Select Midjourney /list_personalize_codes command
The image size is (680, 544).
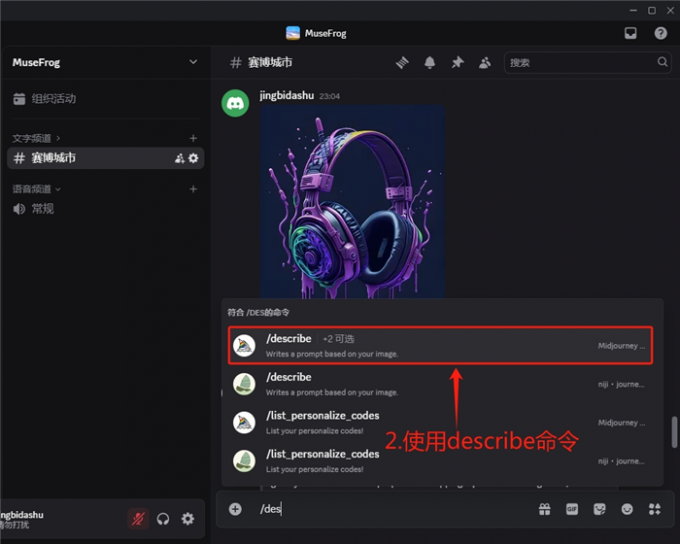[440, 423]
